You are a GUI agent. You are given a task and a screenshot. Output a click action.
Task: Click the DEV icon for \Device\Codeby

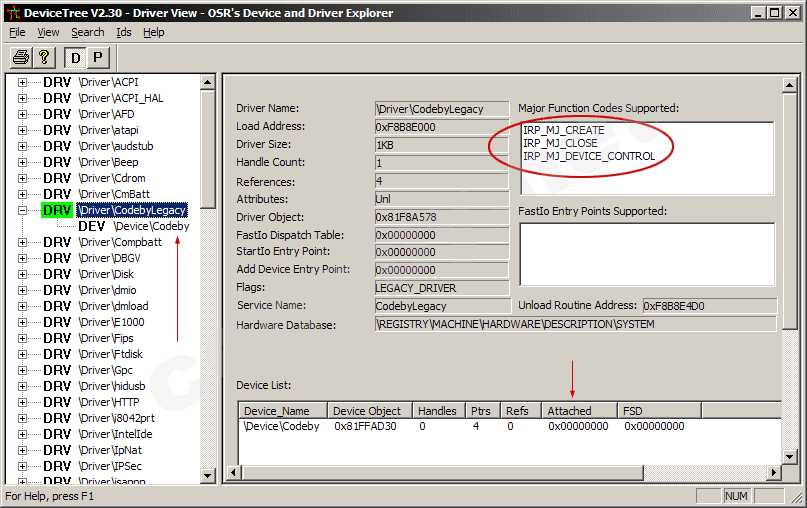92,226
